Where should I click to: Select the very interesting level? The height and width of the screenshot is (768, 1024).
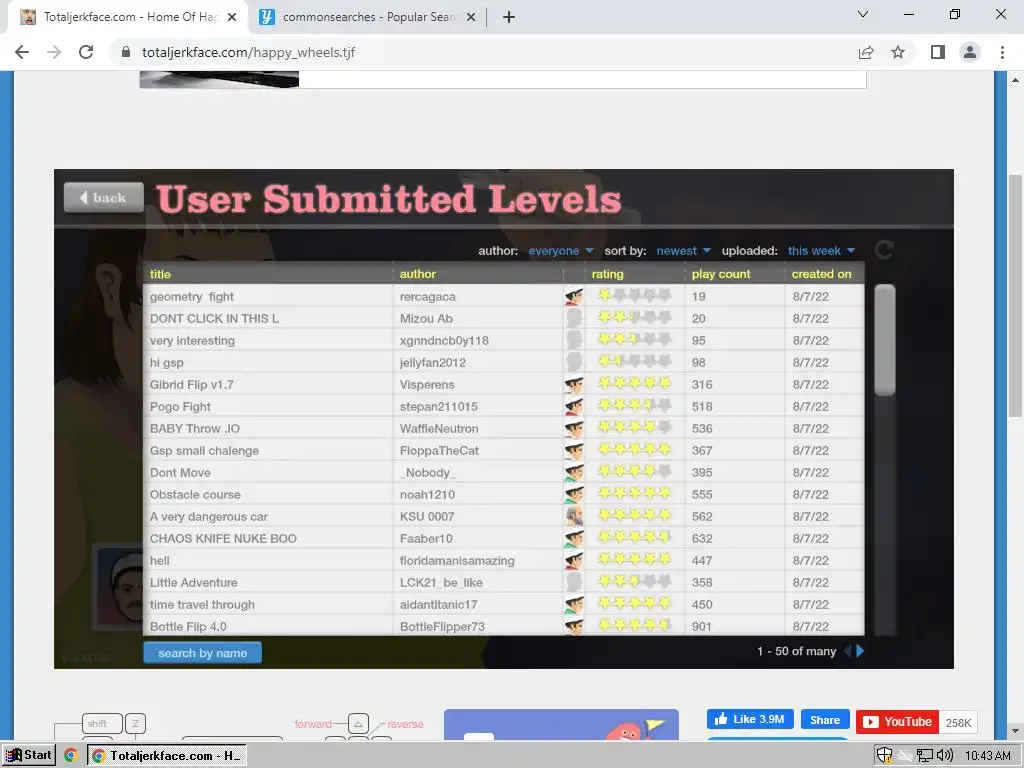tap(504, 340)
